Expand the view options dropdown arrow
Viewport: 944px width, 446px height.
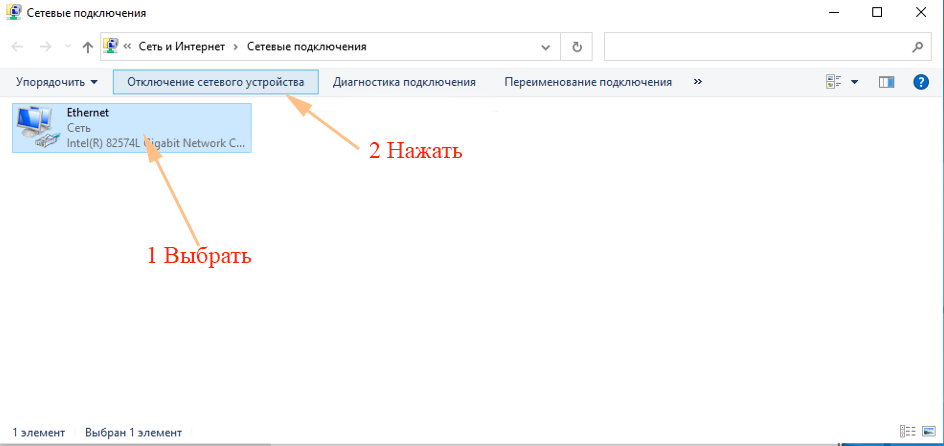[x=855, y=82]
